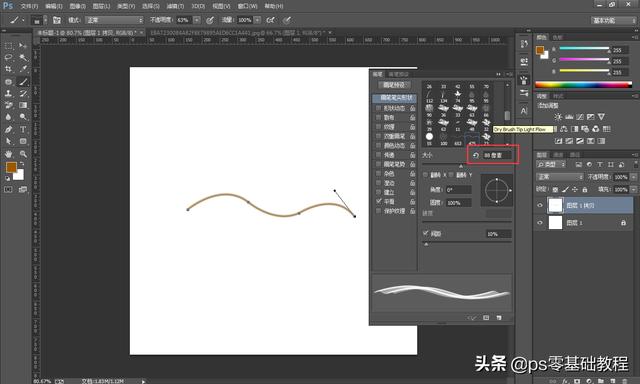Select the Move tool

[x=23, y=46]
